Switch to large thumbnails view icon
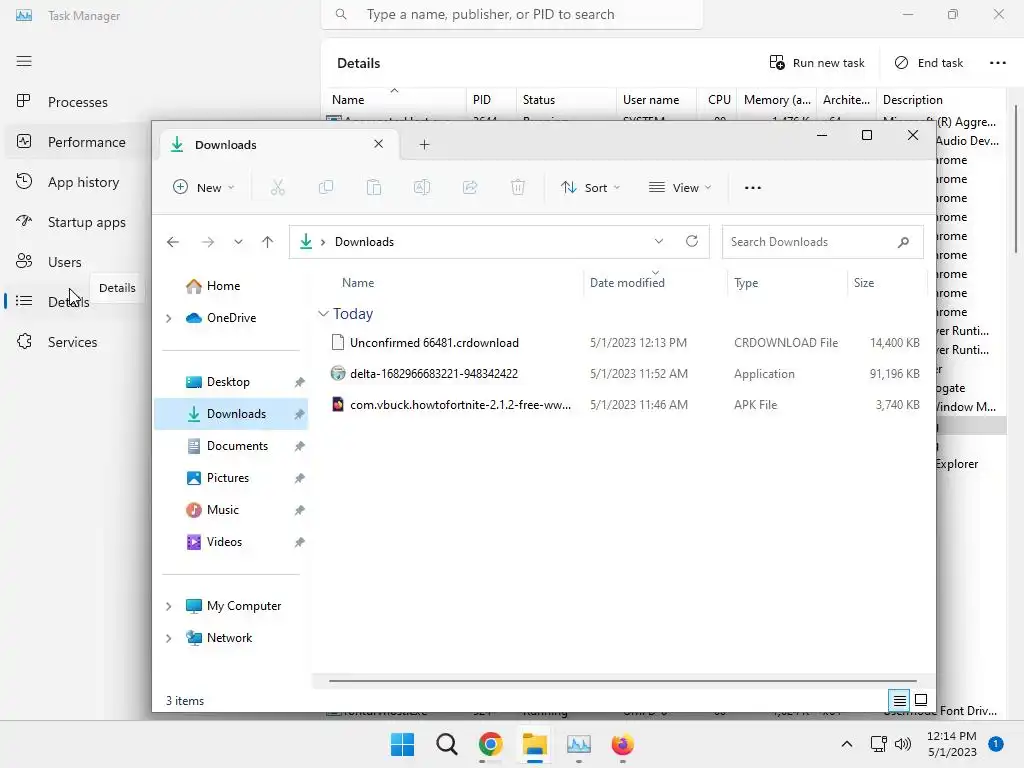The height and width of the screenshot is (768, 1024). click(x=921, y=701)
